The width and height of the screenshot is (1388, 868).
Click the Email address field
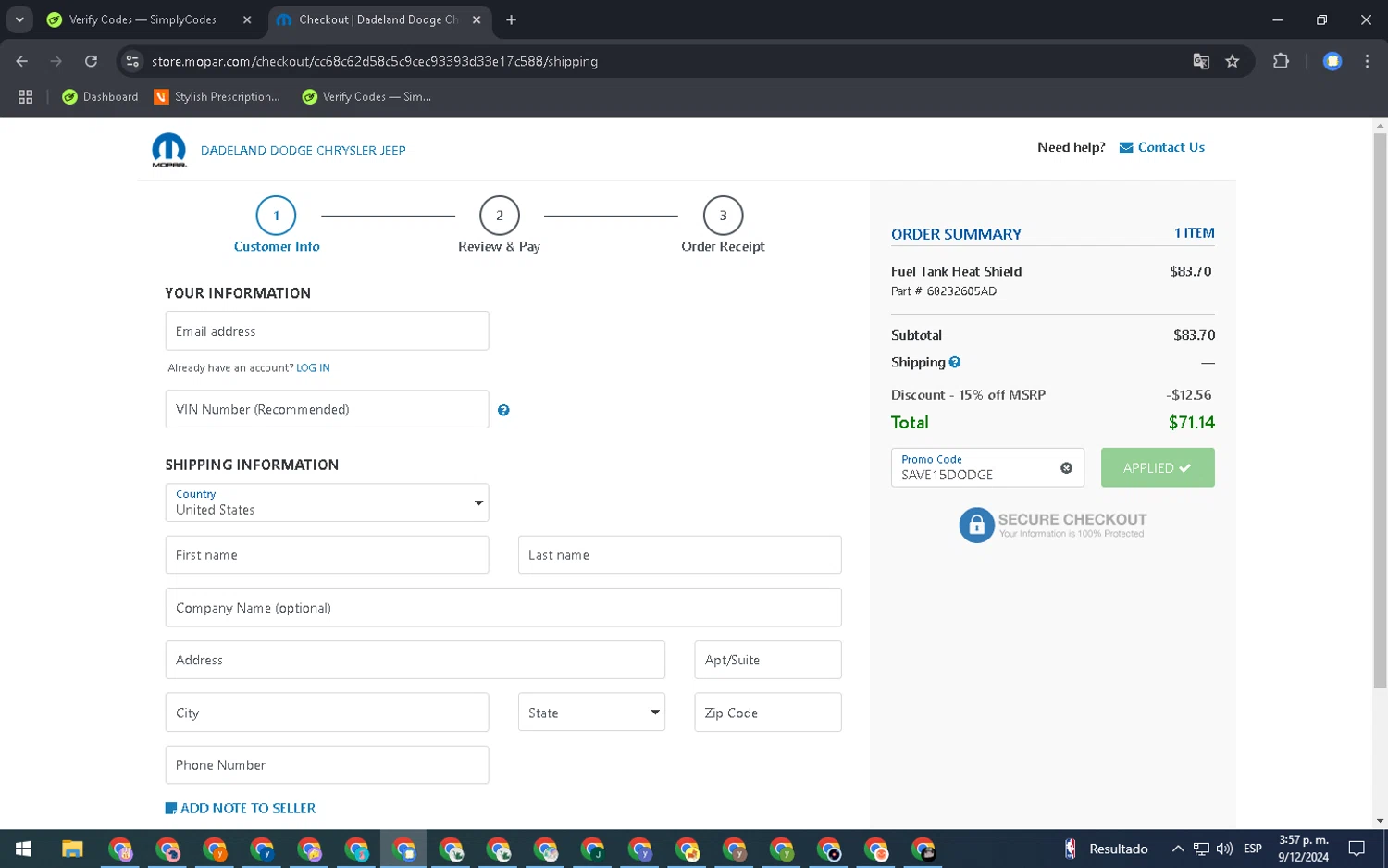[327, 331]
